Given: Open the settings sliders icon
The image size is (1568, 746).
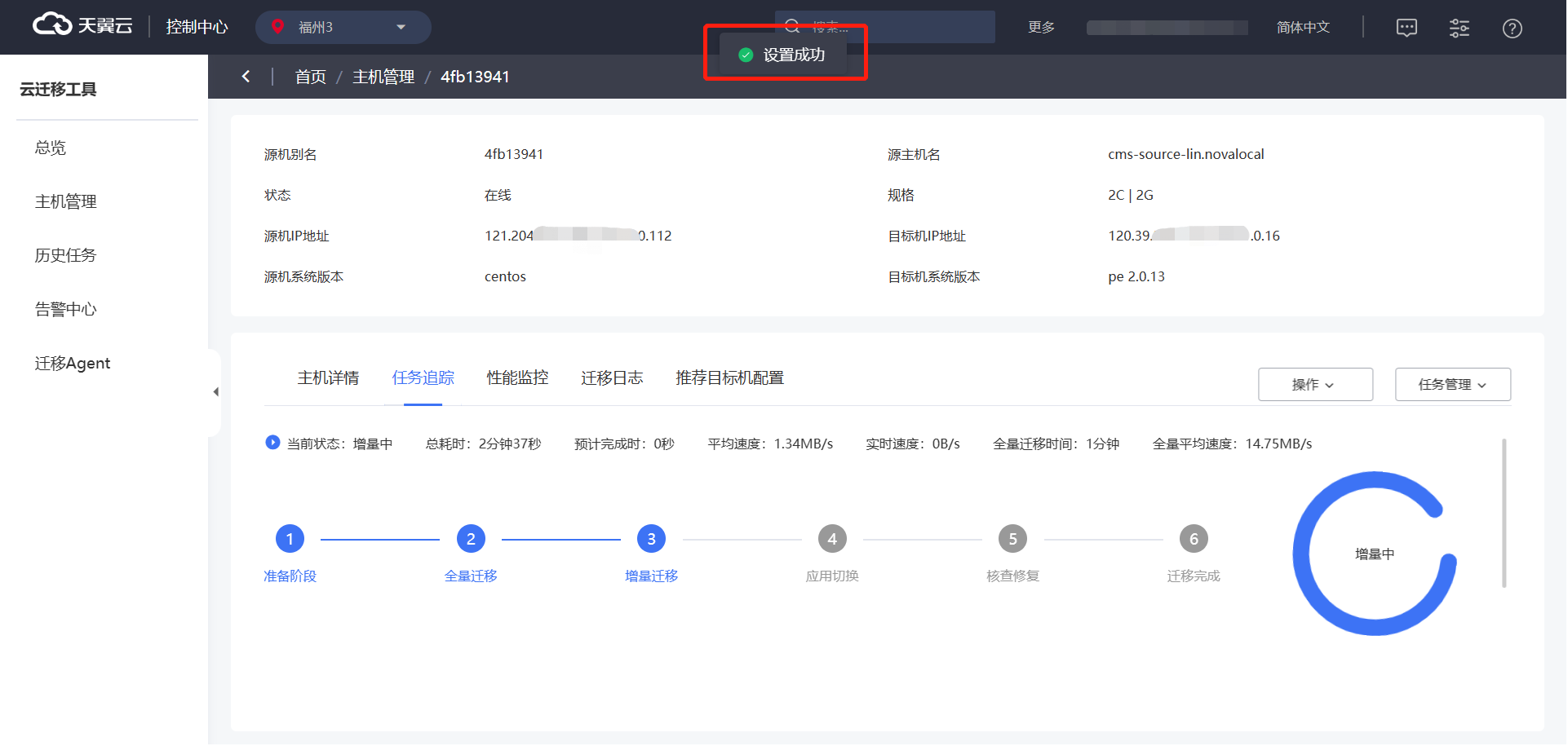Looking at the screenshot, I should coord(1459,29).
